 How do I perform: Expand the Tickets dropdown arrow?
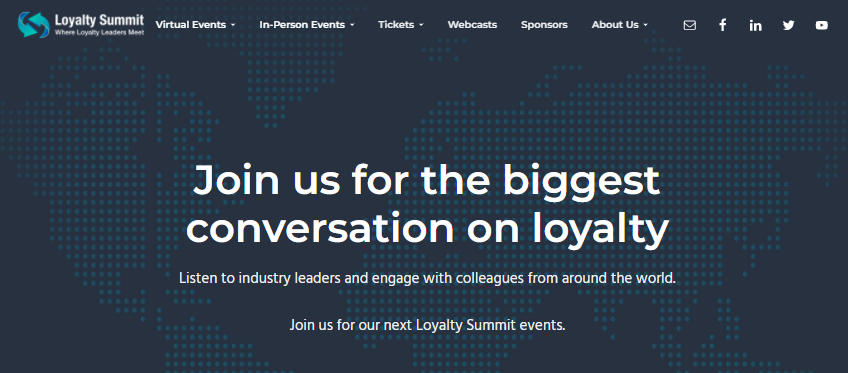coord(421,25)
